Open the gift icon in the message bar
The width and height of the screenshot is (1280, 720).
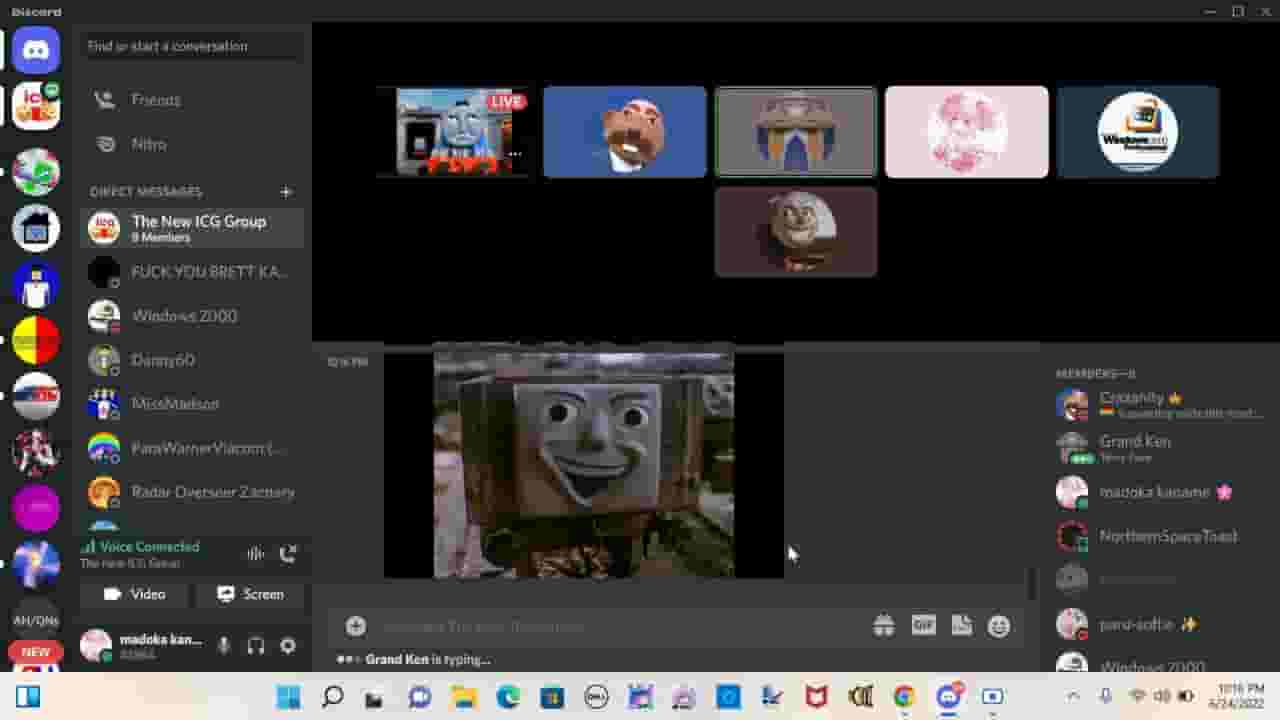pyautogui.click(x=883, y=626)
